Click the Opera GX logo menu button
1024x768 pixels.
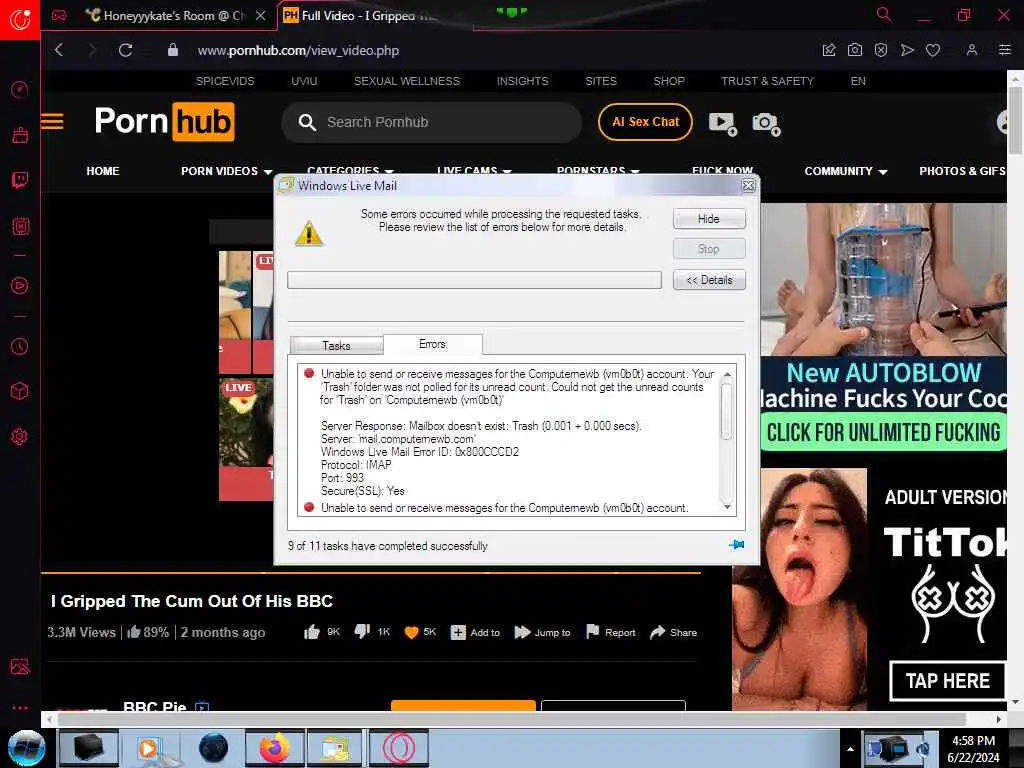click(x=20, y=20)
